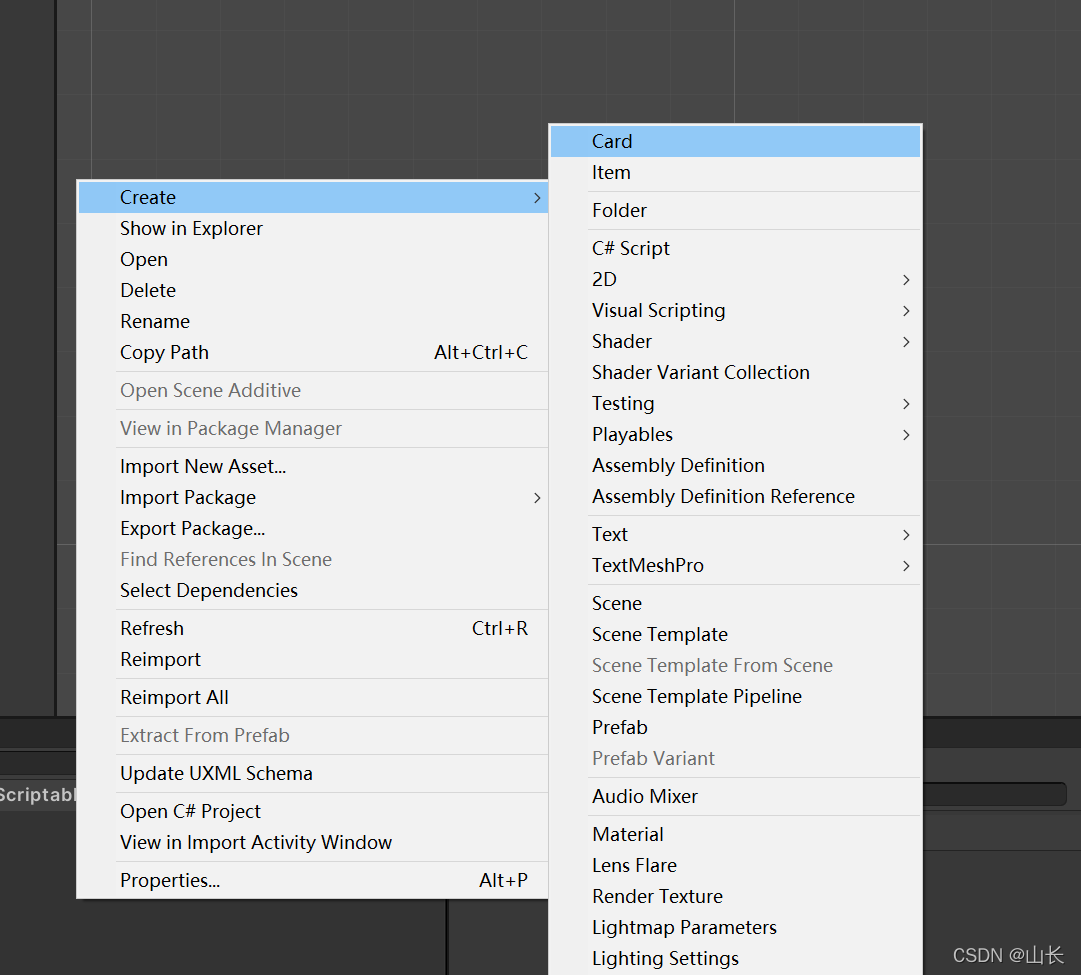This screenshot has height=975, width=1081.
Task: Refresh the asset database
Action: (x=152, y=628)
